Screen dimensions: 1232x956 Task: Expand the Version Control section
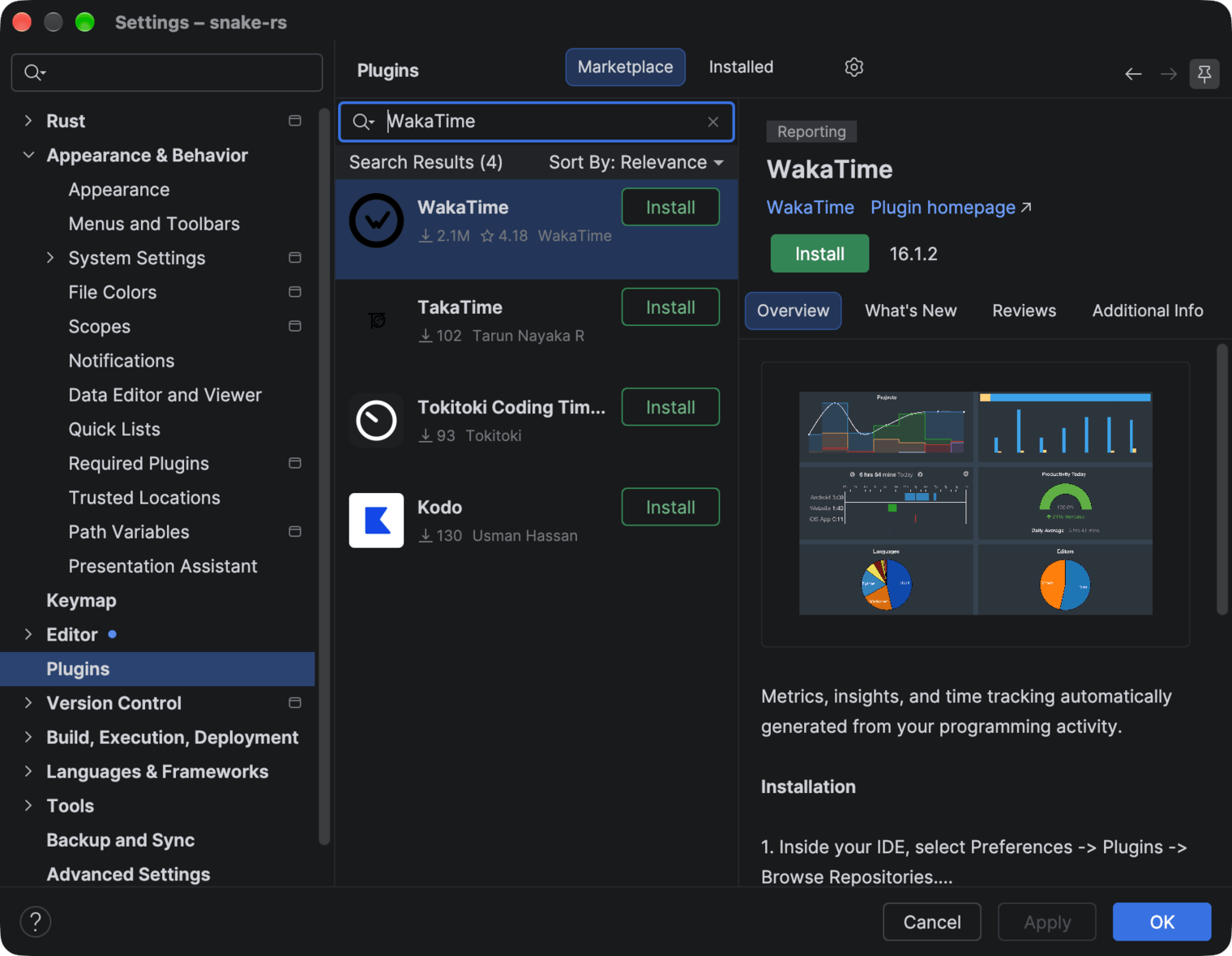pyautogui.click(x=28, y=703)
